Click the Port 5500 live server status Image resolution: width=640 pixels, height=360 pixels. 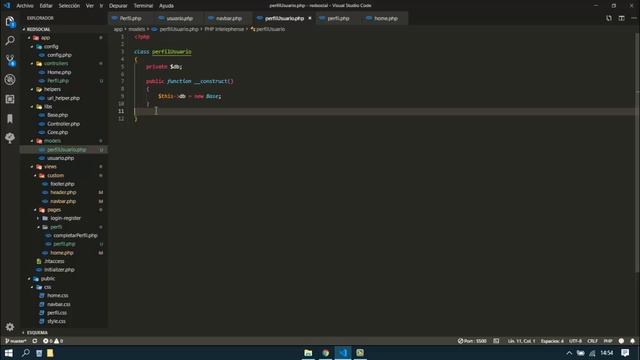point(472,341)
